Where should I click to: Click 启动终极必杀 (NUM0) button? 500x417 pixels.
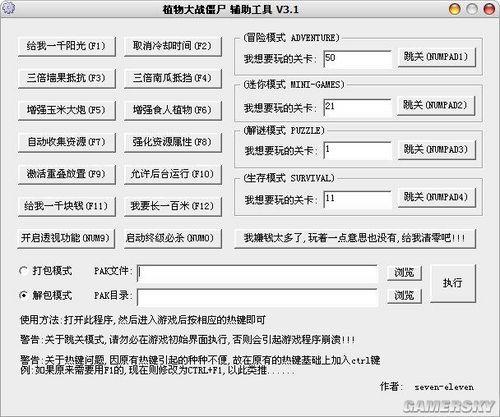pos(173,238)
